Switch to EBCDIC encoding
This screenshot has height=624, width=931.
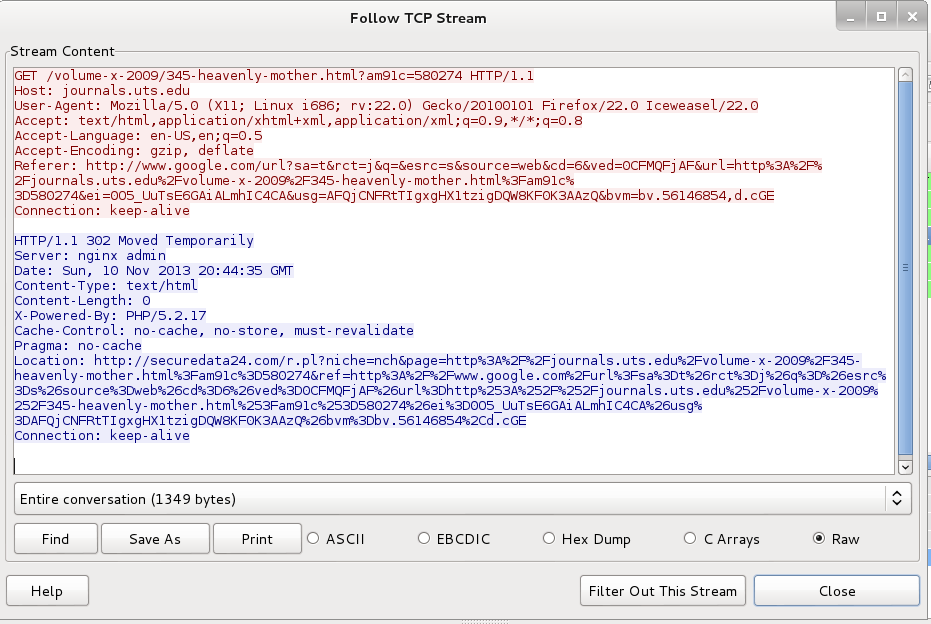point(426,538)
